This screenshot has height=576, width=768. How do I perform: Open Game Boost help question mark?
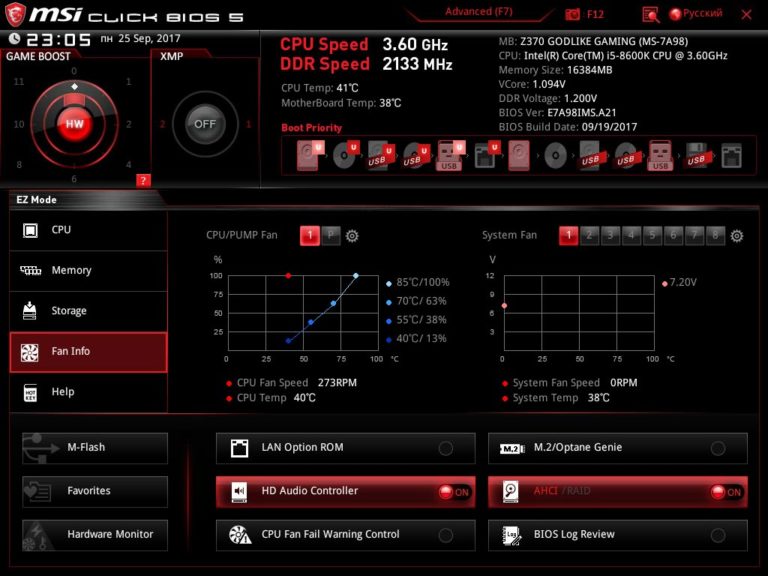[x=143, y=180]
